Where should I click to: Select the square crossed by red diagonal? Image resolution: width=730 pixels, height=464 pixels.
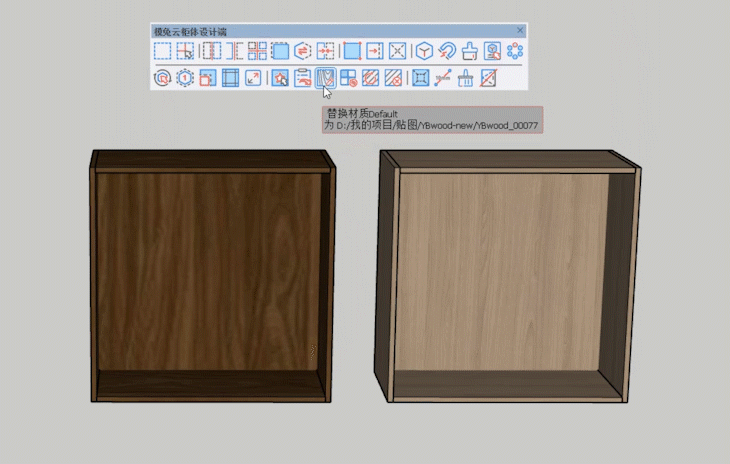coord(489,77)
